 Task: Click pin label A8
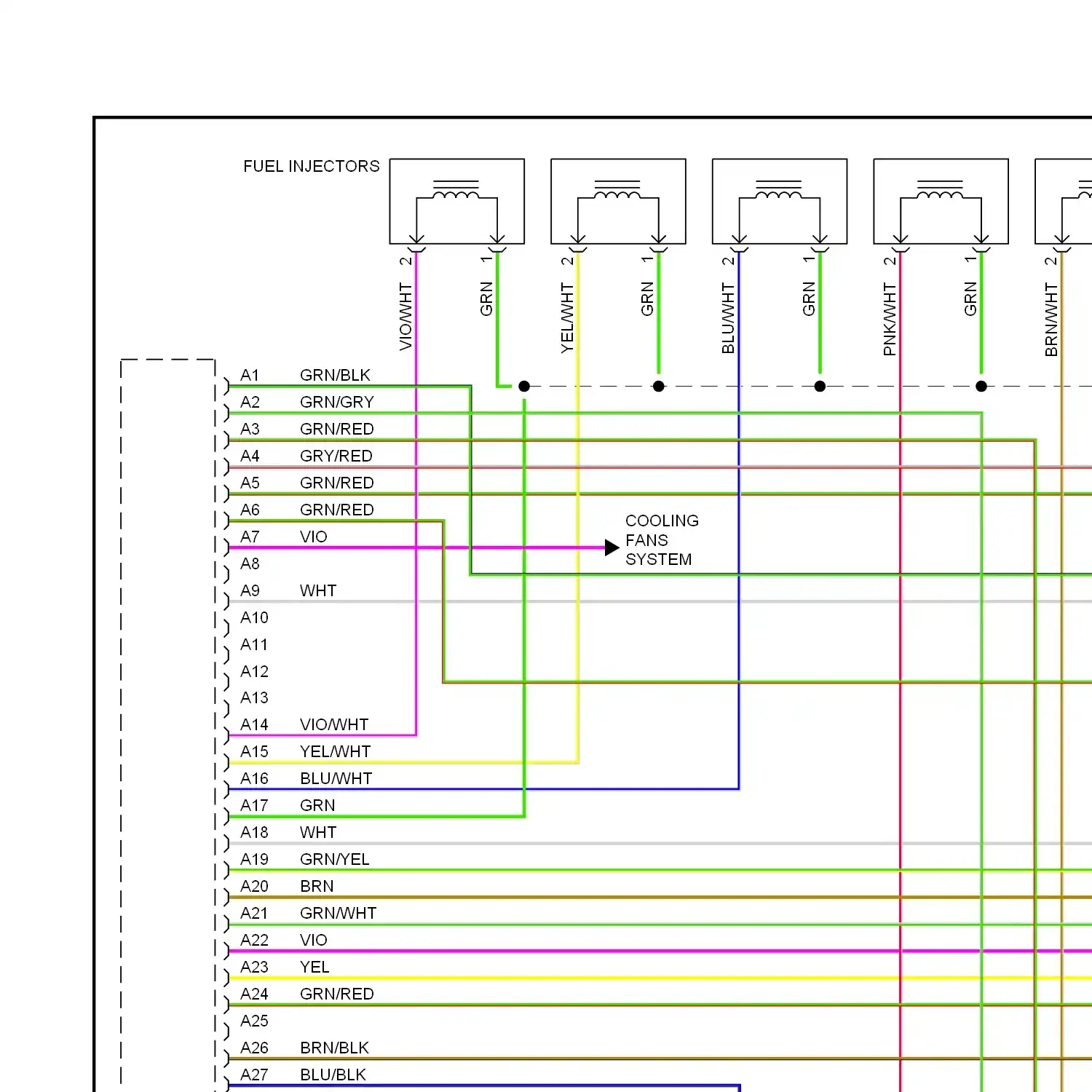pyautogui.click(x=250, y=564)
